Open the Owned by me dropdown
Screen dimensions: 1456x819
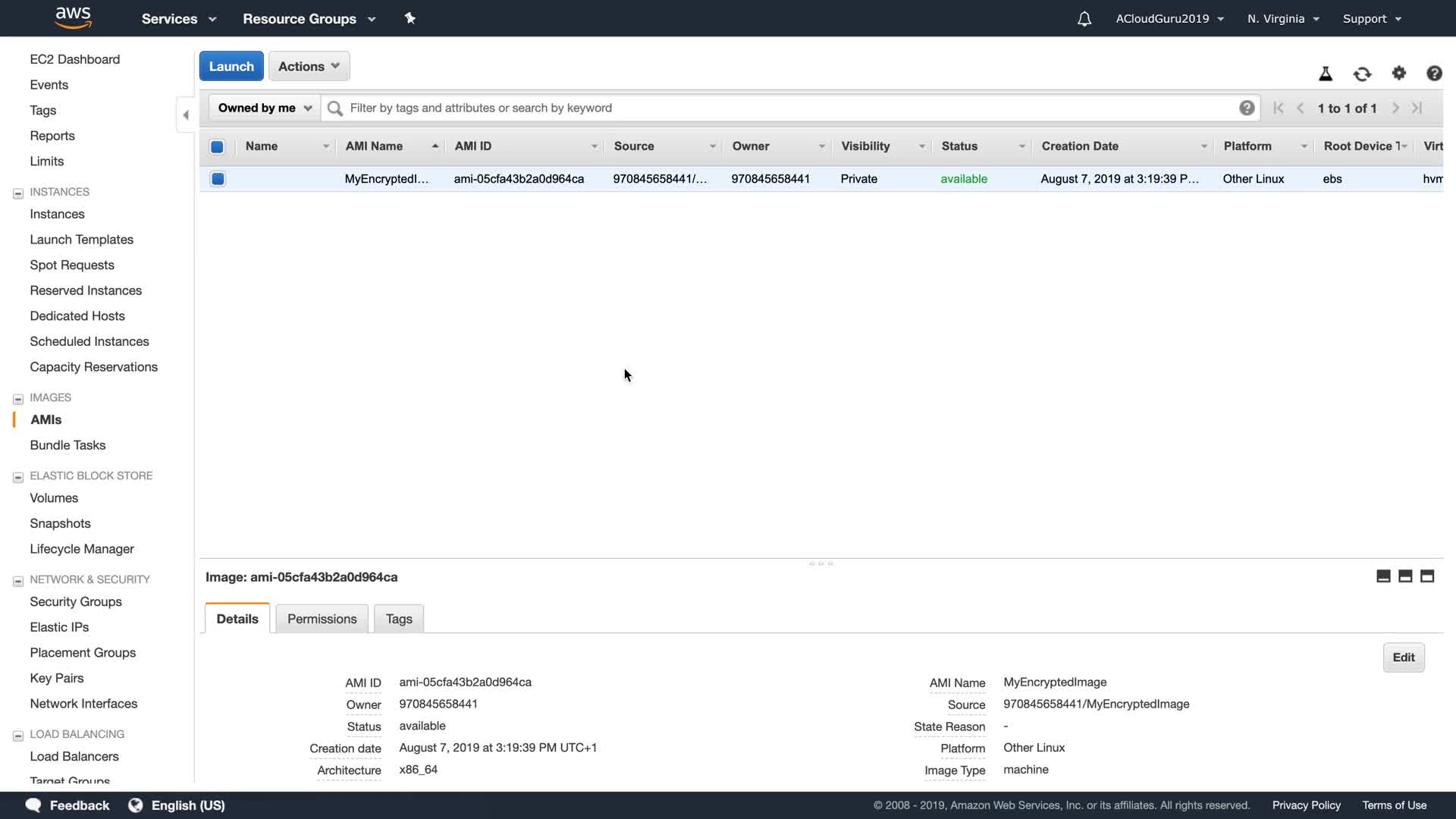264,108
